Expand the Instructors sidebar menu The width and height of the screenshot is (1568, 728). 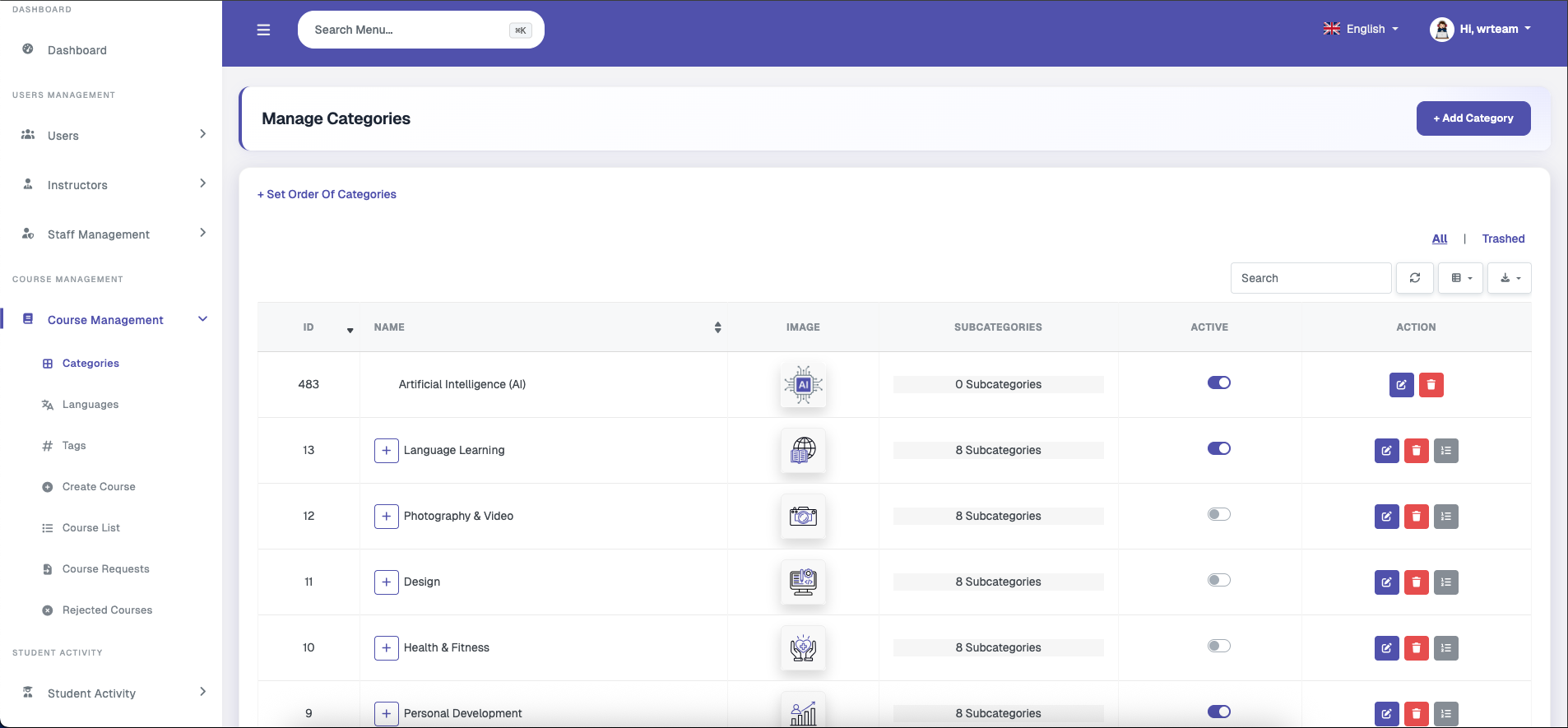111,184
